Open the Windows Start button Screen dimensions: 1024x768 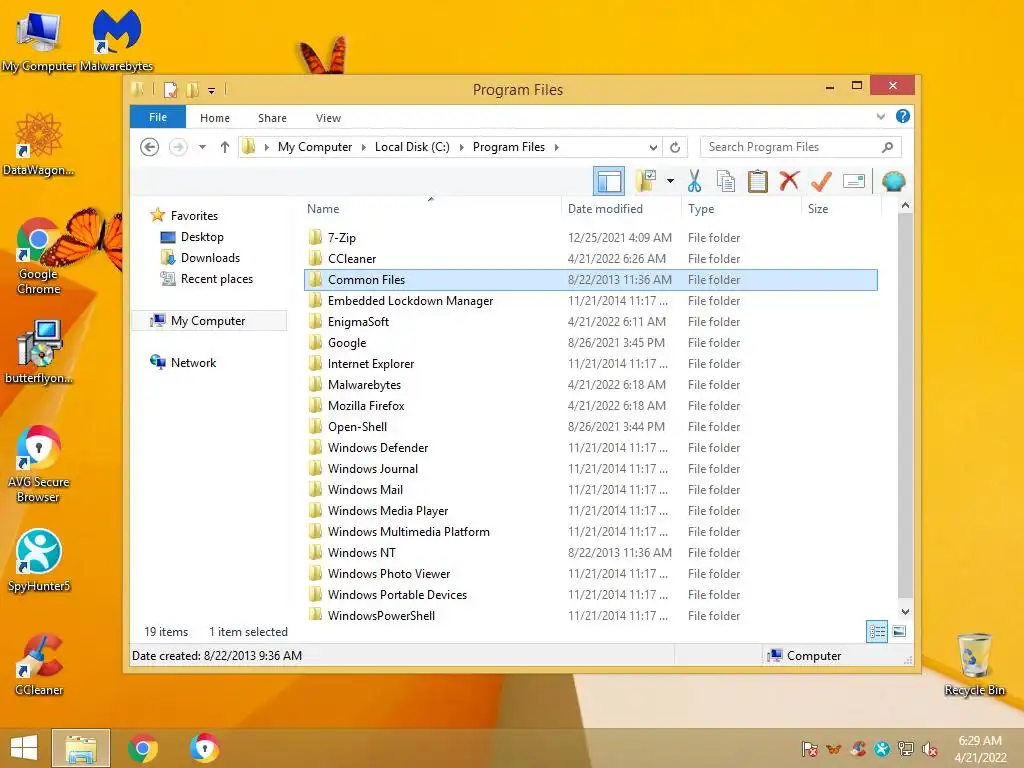[x=24, y=748]
